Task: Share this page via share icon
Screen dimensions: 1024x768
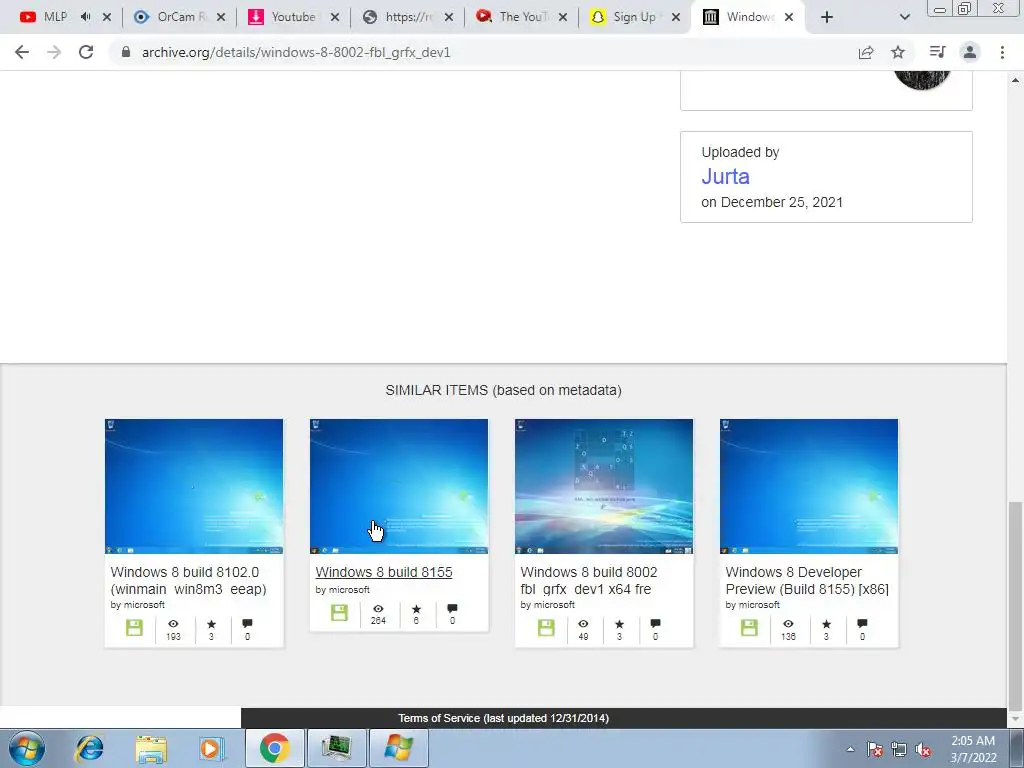Action: pyautogui.click(x=866, y=52)
